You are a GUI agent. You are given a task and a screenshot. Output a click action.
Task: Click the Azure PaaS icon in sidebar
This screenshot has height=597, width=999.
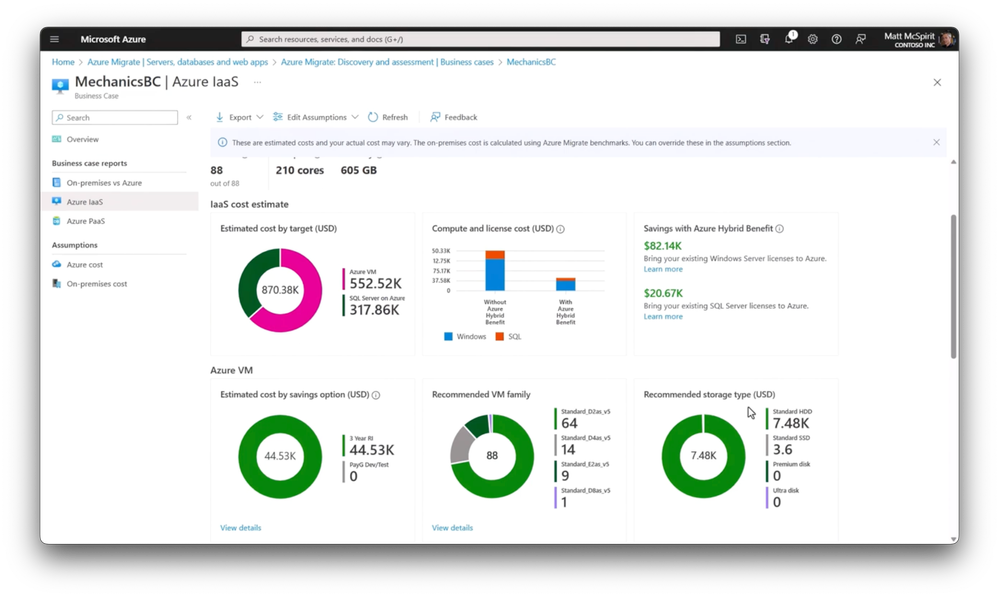(57, 221)
